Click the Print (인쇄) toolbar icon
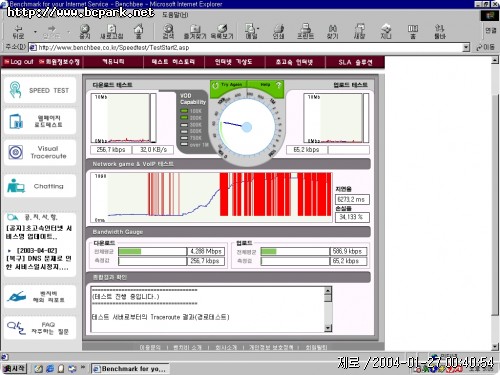Image resolution: width=500 pixels, height=375 pixels. click(x=279, y=32)
